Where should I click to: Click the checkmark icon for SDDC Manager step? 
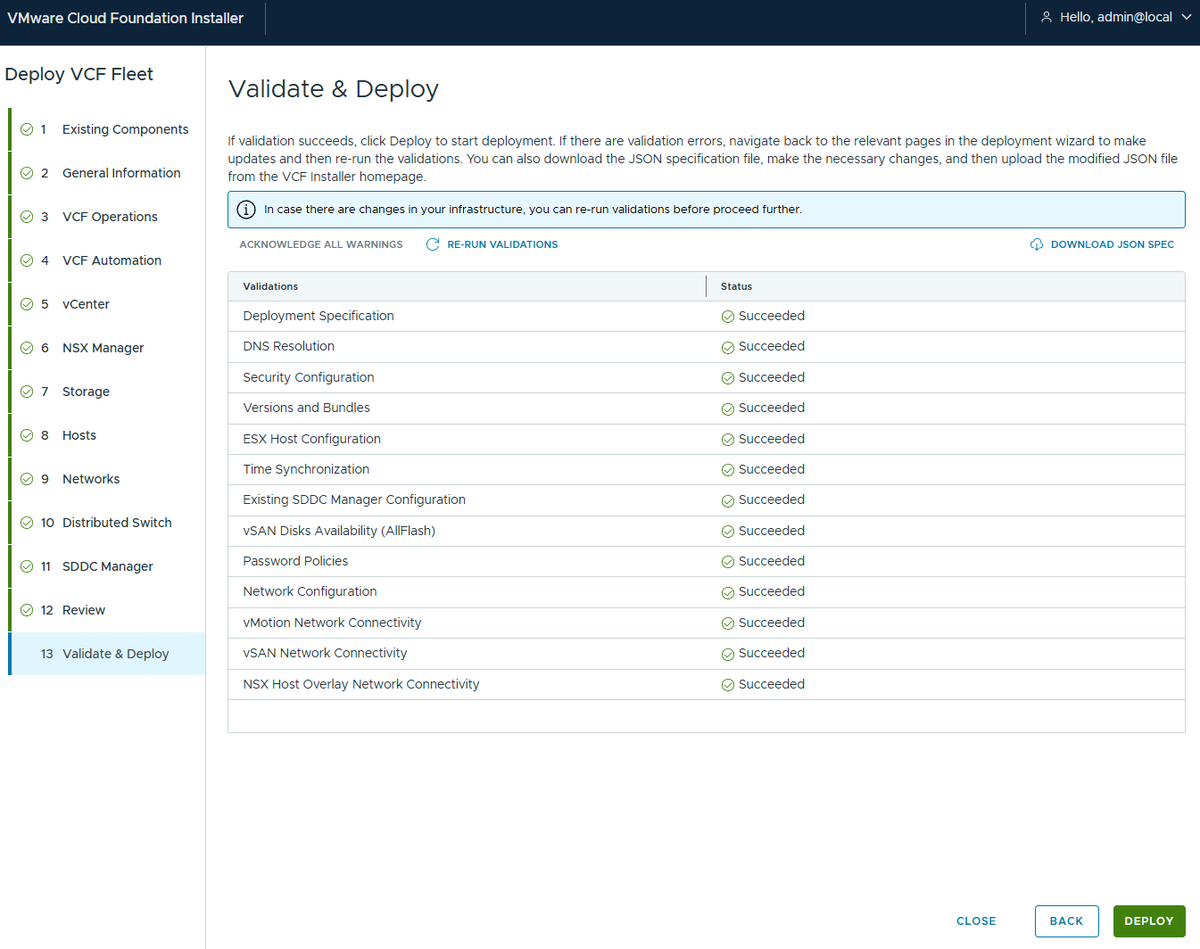27,566
